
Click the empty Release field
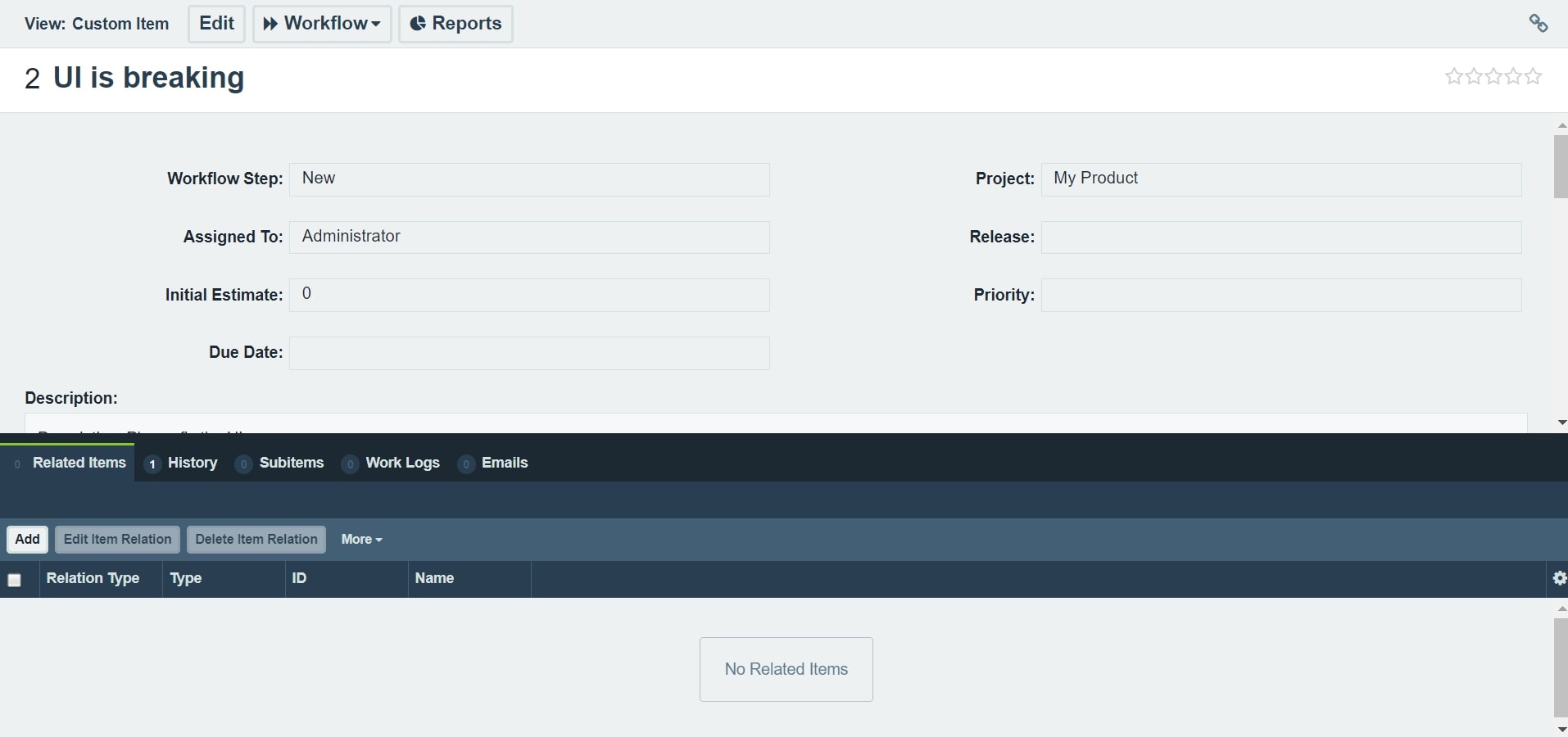1281,237
